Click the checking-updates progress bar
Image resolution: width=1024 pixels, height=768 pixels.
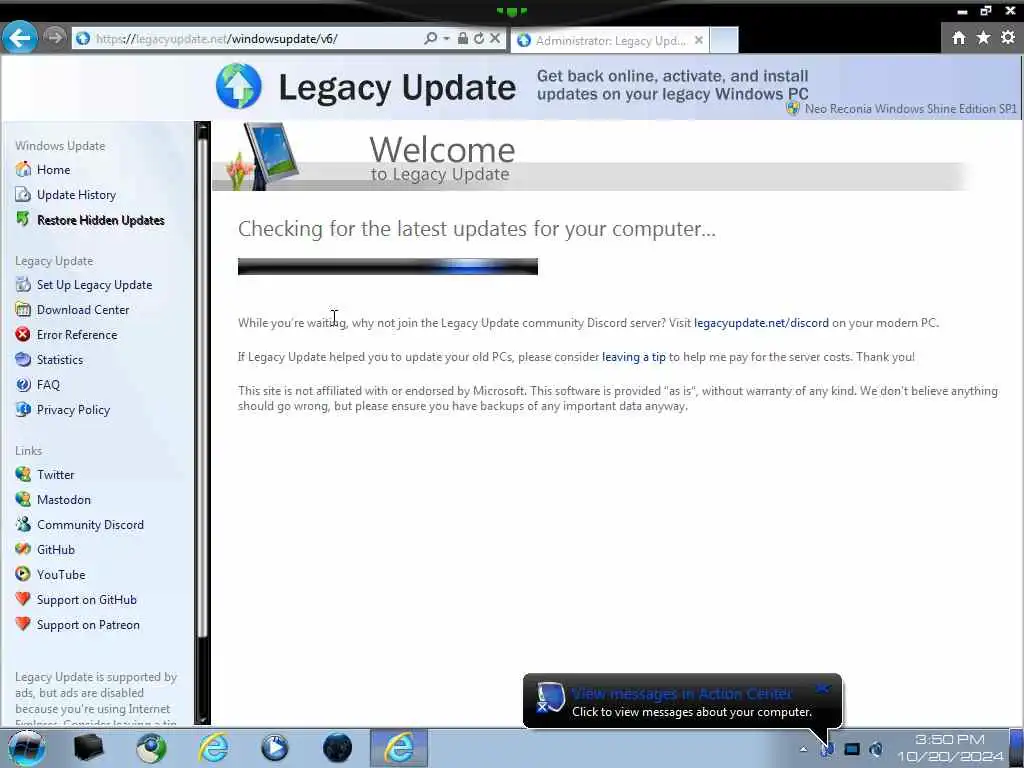[388, 266]
